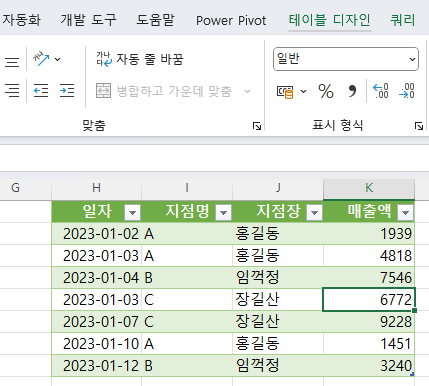Select the cell with value 1451
This screenshot has height=386, width=429.
click(x=369, y=344)
